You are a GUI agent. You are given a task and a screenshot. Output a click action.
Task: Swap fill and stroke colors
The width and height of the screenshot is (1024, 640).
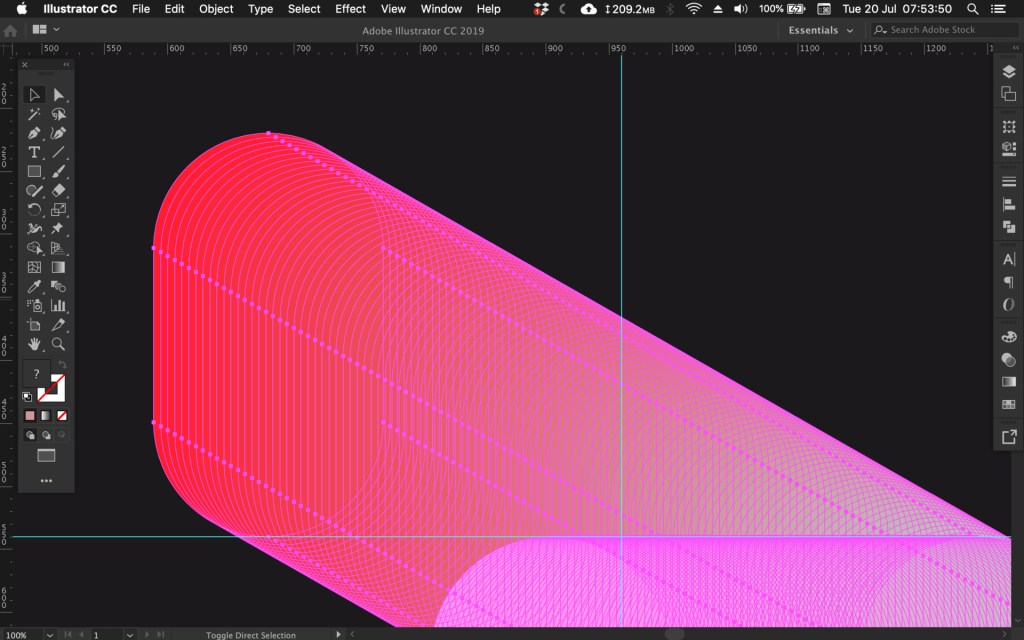tap(62, 366)
